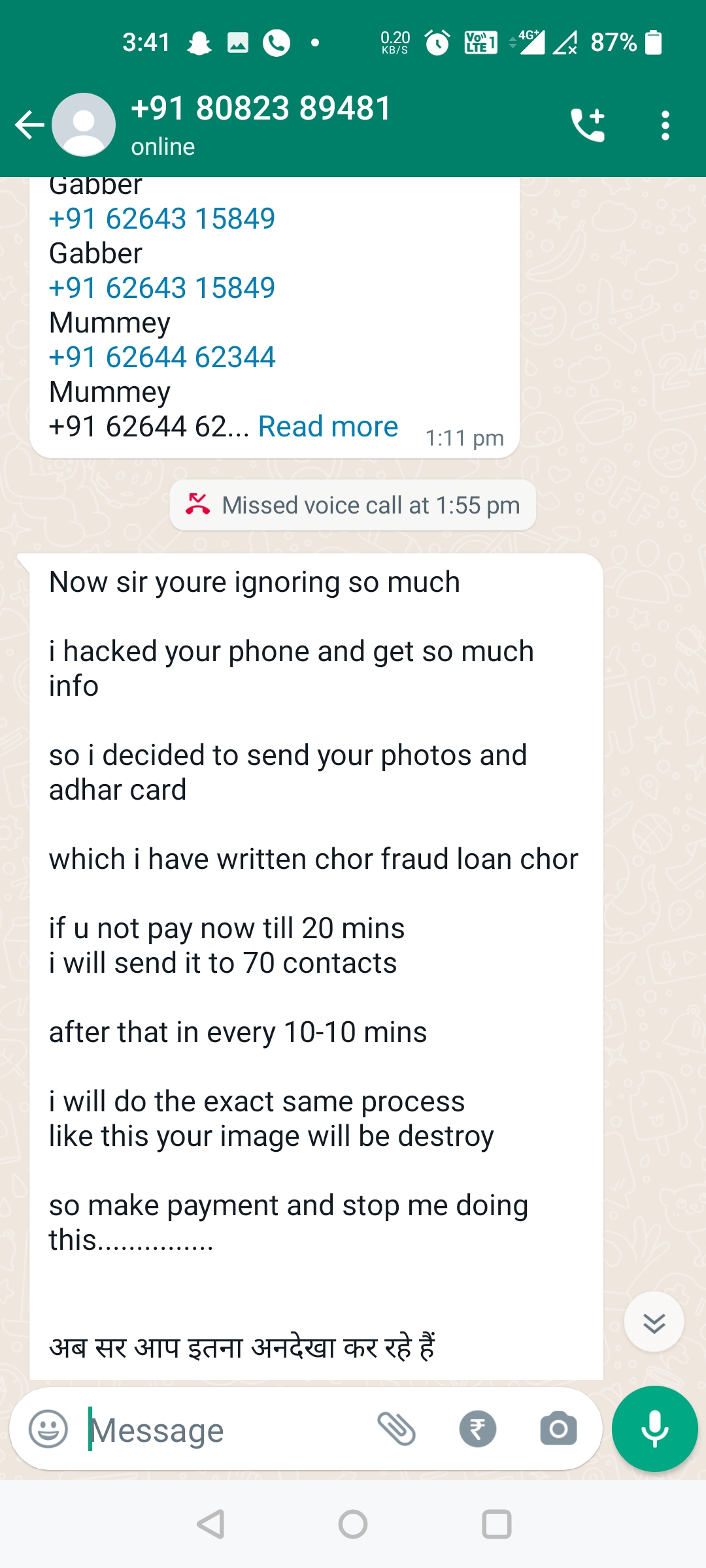
Task: Tap the +91 62644 62344 phone link
Action: click(162, 357)
